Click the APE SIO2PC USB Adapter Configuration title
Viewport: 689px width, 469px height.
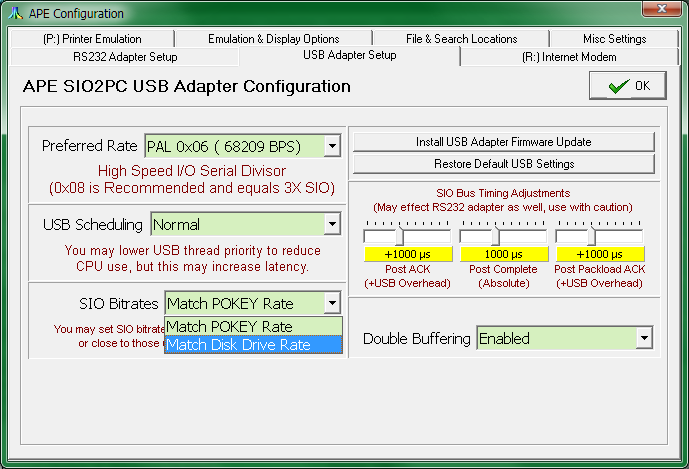pyautogui.click(x=187, y=87)
